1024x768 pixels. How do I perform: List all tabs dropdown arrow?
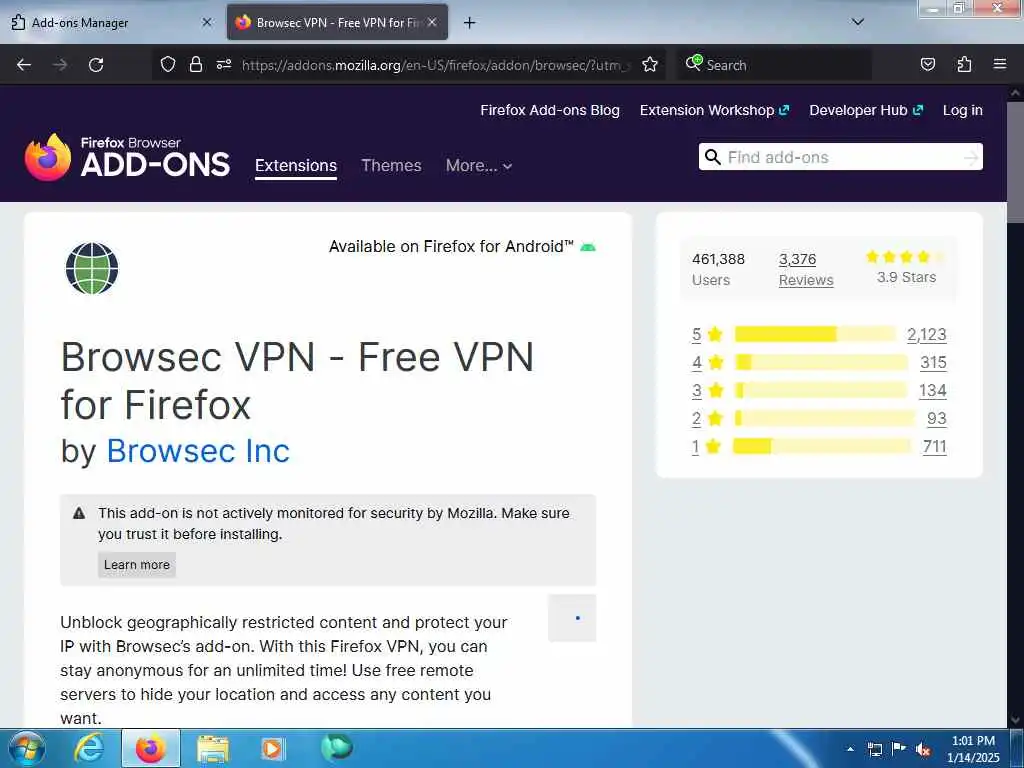click(858, 22)
